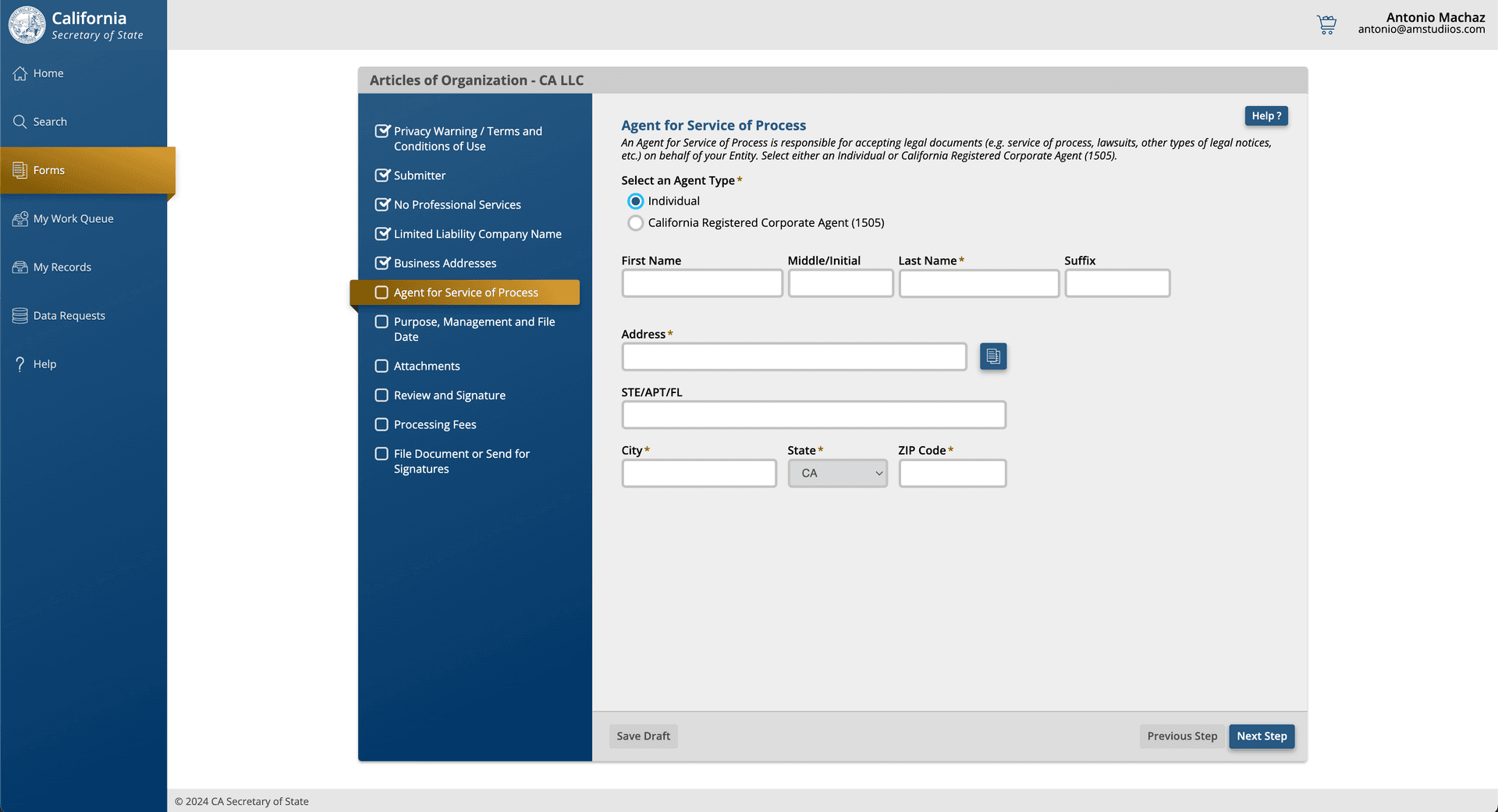Open My Work Queue icon
The image size is (1498, 812).
(20, 219)
